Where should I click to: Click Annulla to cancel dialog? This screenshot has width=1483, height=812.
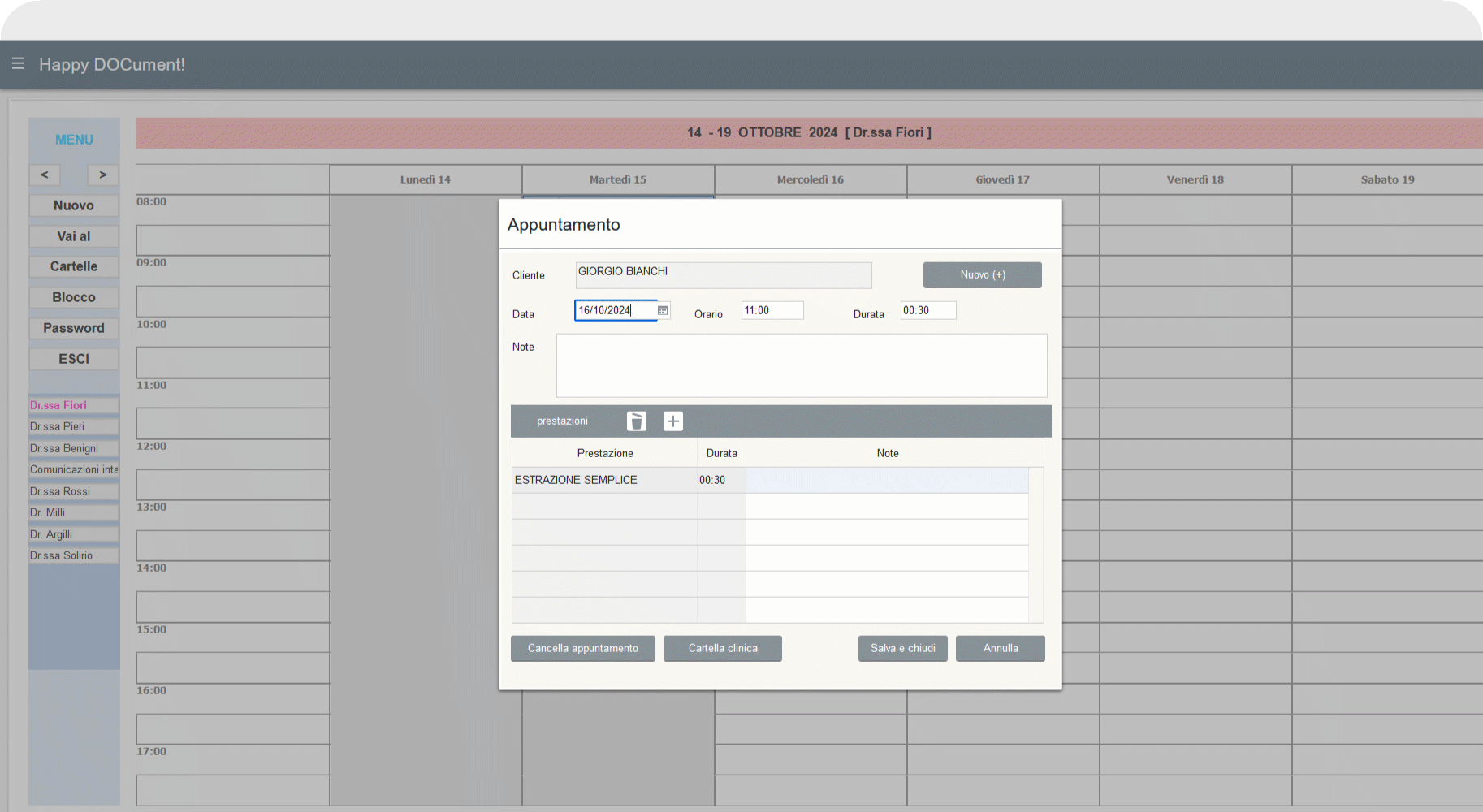1000,648
